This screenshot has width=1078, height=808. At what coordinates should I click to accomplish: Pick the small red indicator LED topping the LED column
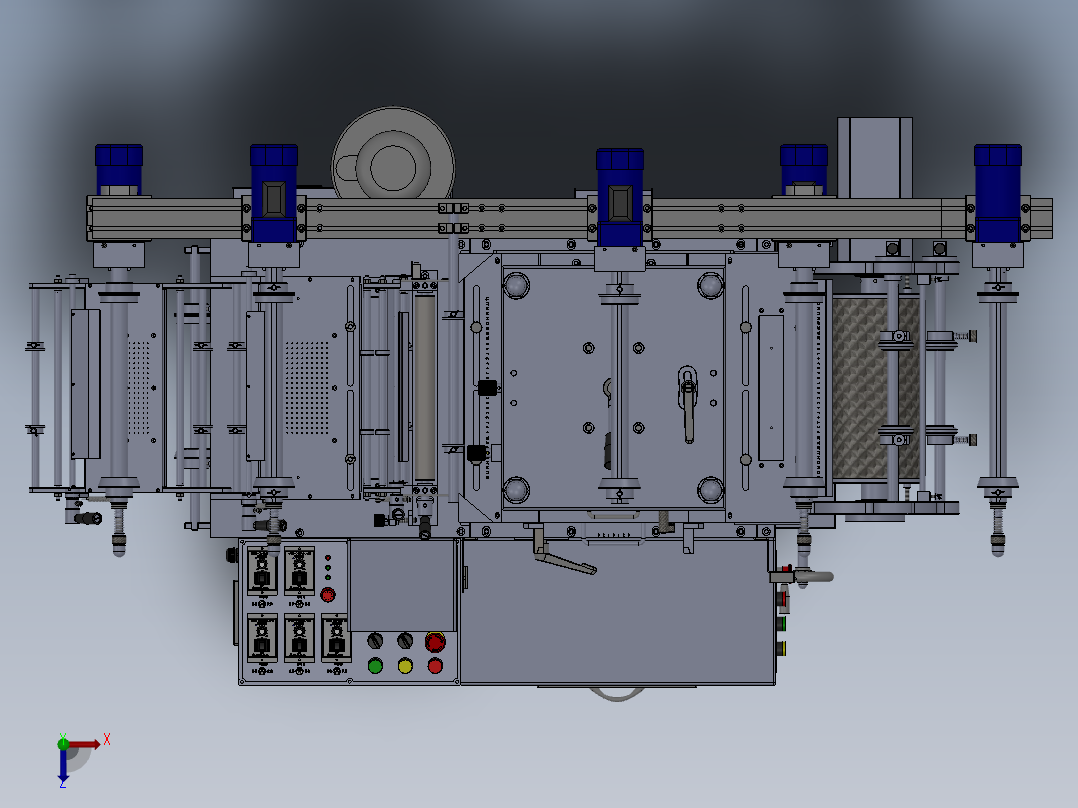(328, 558)
